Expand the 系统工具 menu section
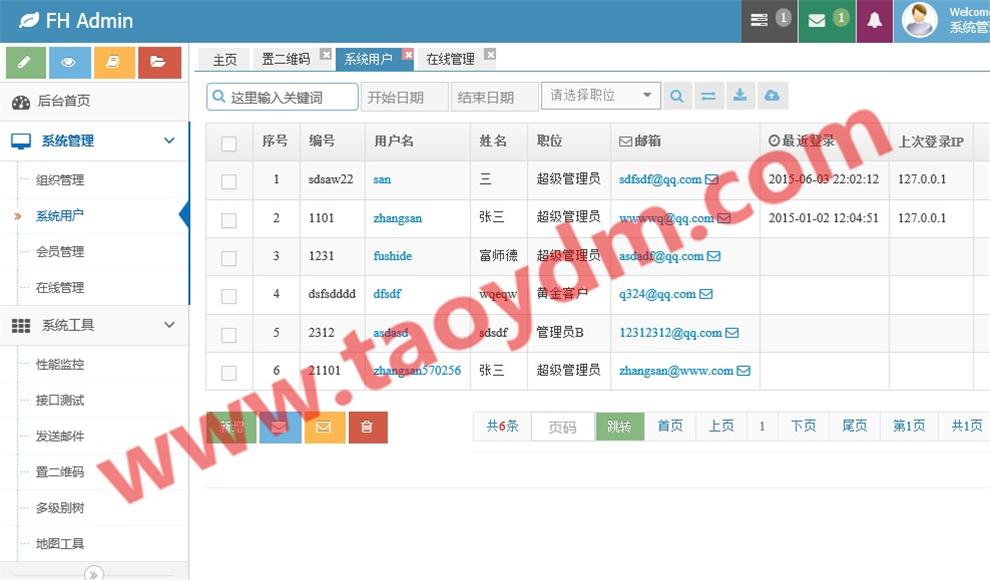990x580 pixels. [94, 325]
